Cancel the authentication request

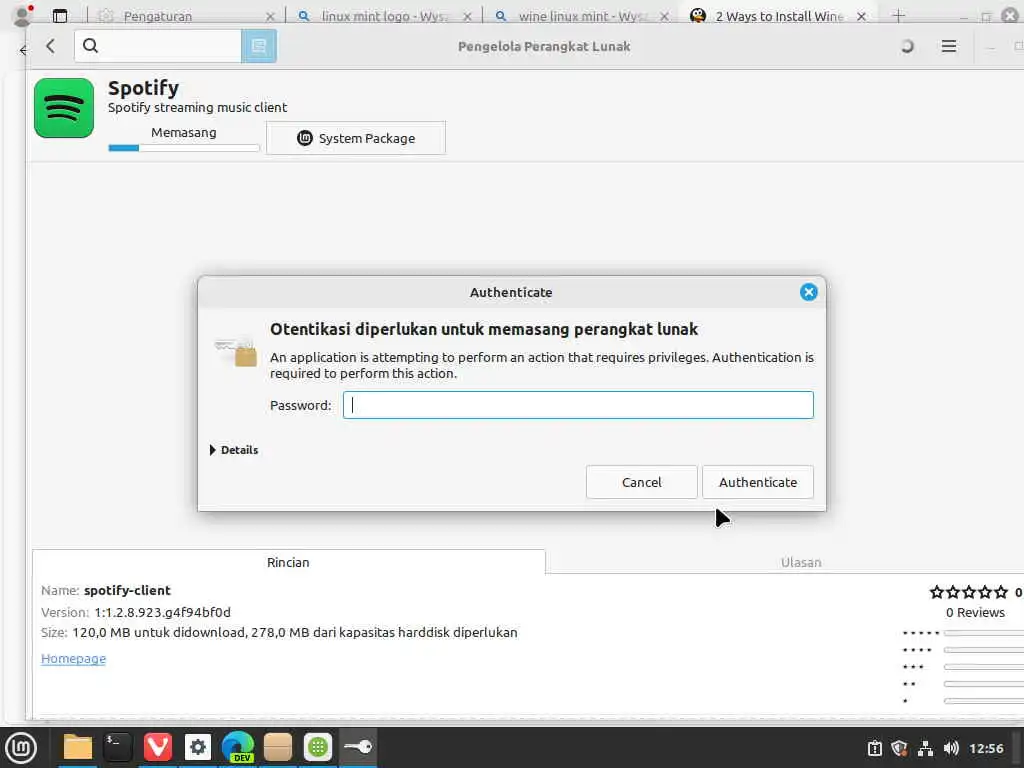[641, 482]
